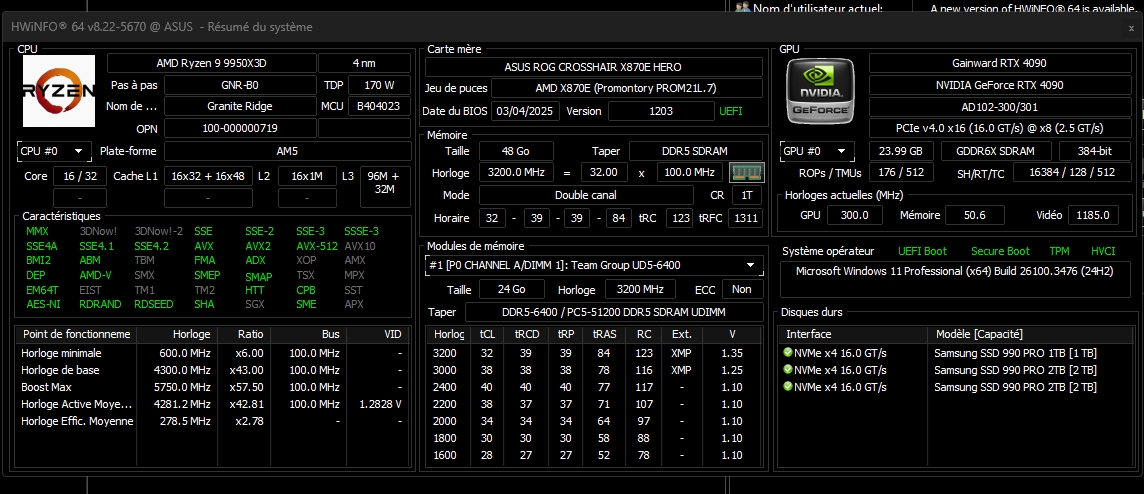This screenshot has height=494, width=1144.
Task: Click the Samsung SSD 990 PRO 1TB entry
Action: click(1016, 353)
